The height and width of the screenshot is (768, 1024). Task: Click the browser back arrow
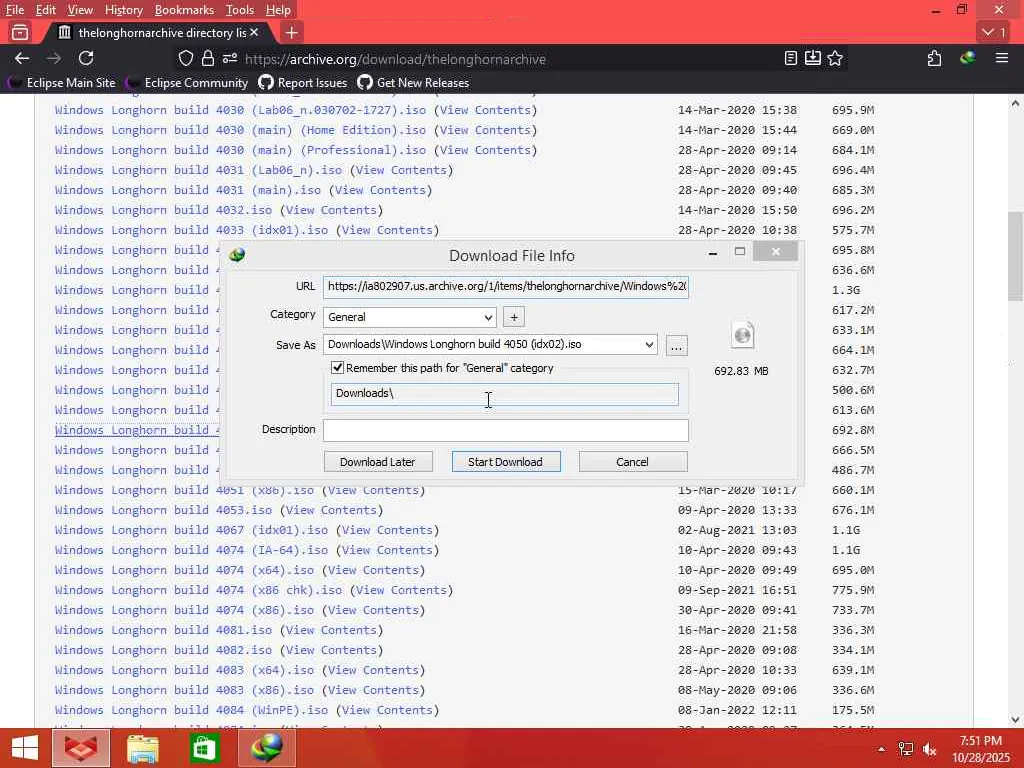[22, 59]
